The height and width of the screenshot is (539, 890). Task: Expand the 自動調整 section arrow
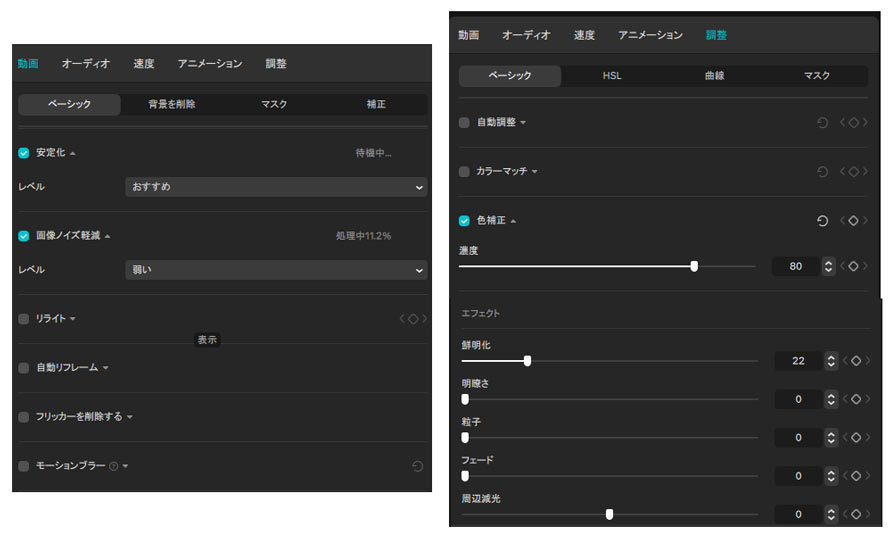(523, 123)
